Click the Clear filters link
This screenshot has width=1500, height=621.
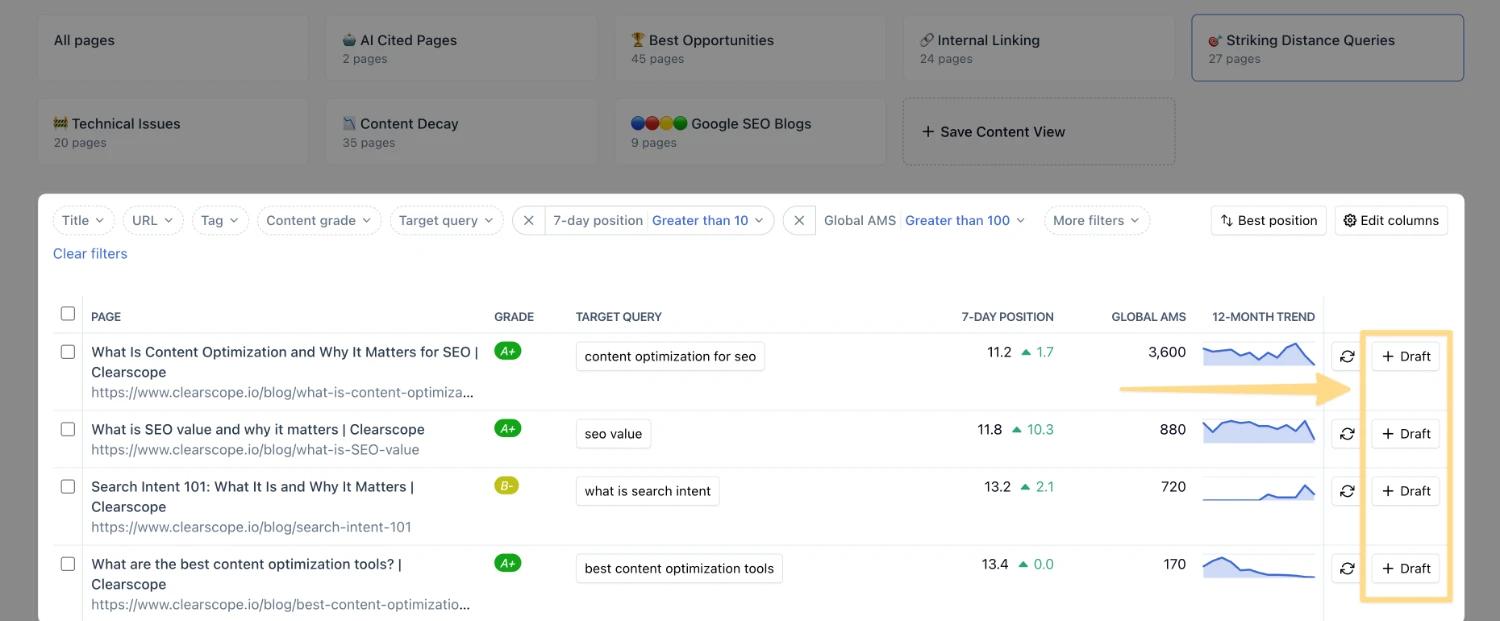pos(90,254)
